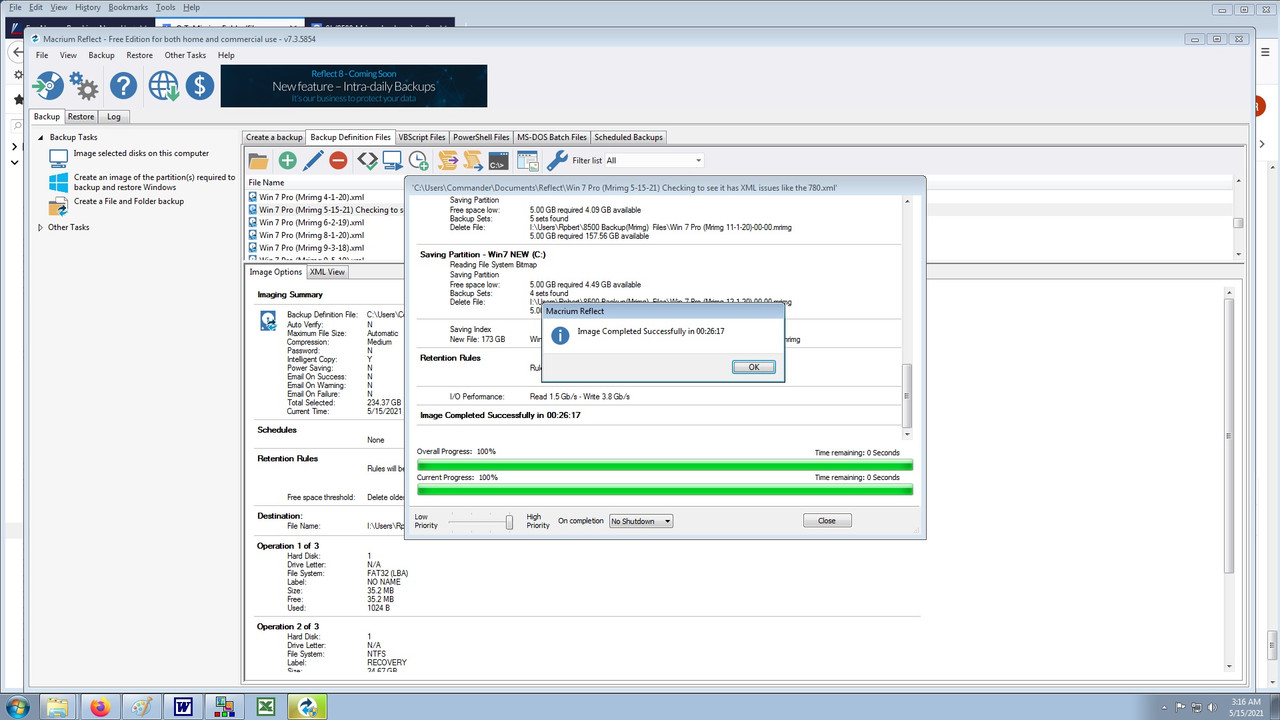Image resolution: width=1280 pixels, height=720 pixels.
Task: Click the clock icon to schedule backup
Action: click(419, 160)
